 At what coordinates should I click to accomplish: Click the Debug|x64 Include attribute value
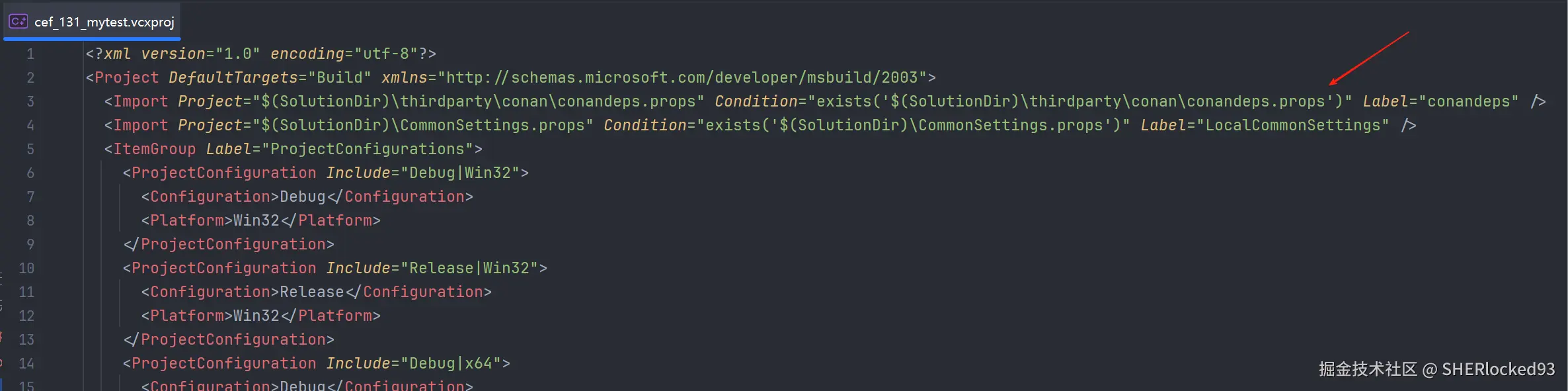click(x=451, y=363)
